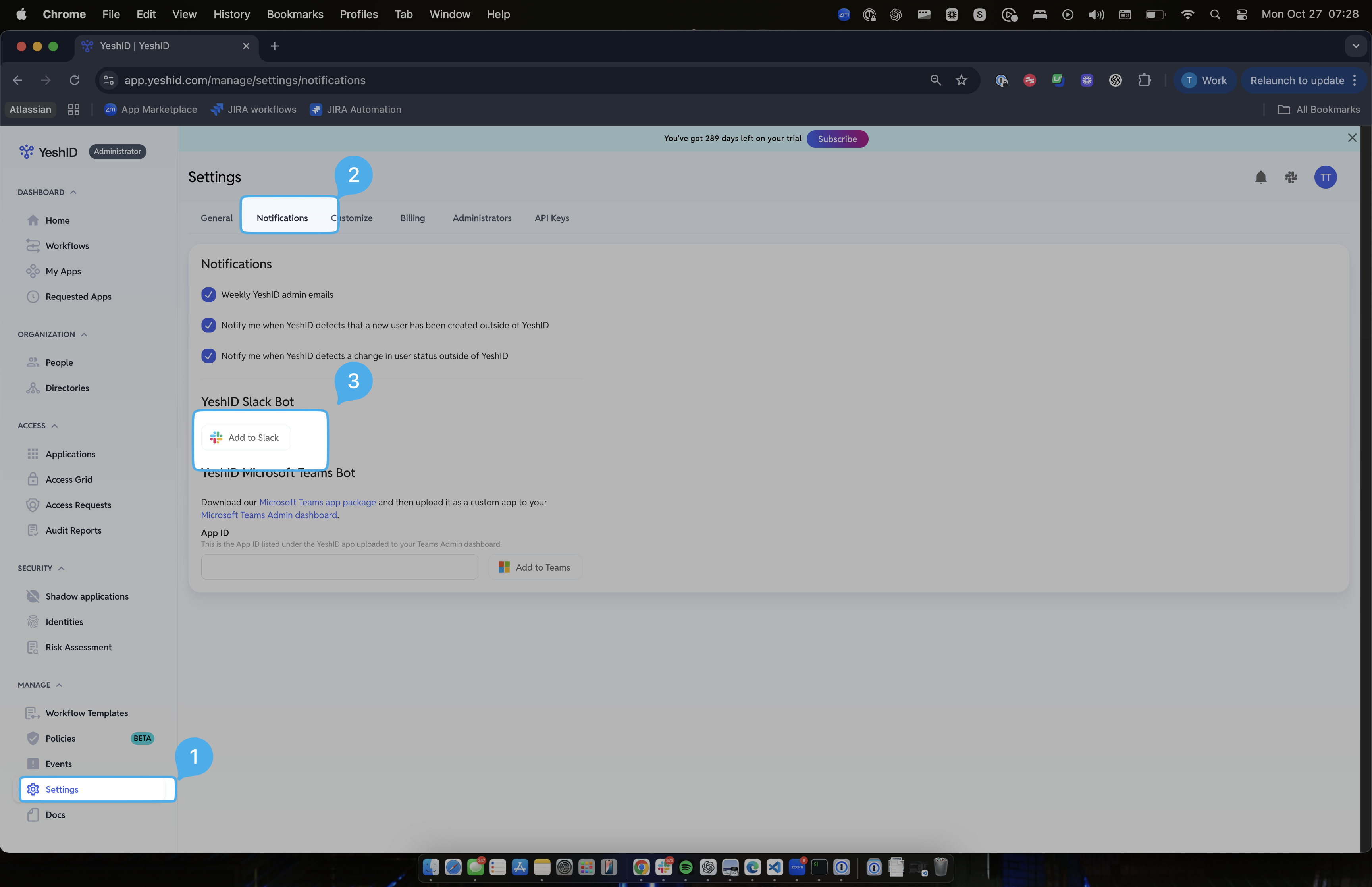The image size is (1372, 887).
Task: Collapse the ACCESS section
Action: pos(55,426)
